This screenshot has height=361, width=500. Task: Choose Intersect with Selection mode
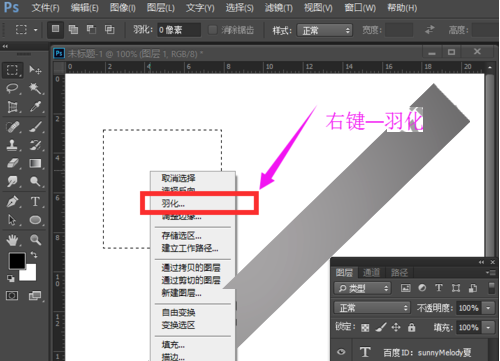click(110, 30)
